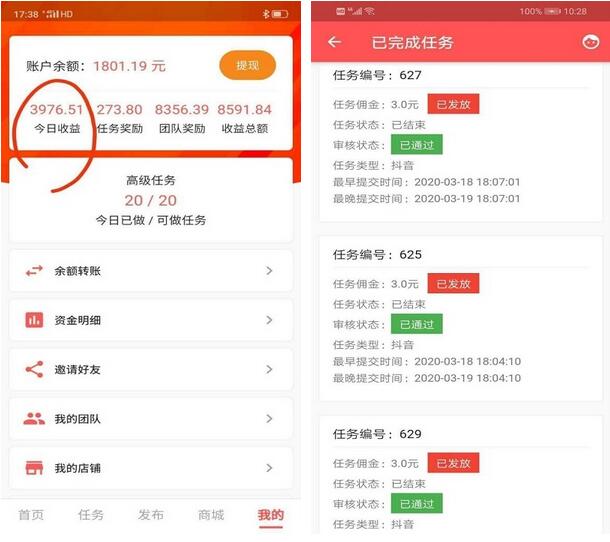Select the 我的团队 label

pyautogui.click(x=77, y=419)
